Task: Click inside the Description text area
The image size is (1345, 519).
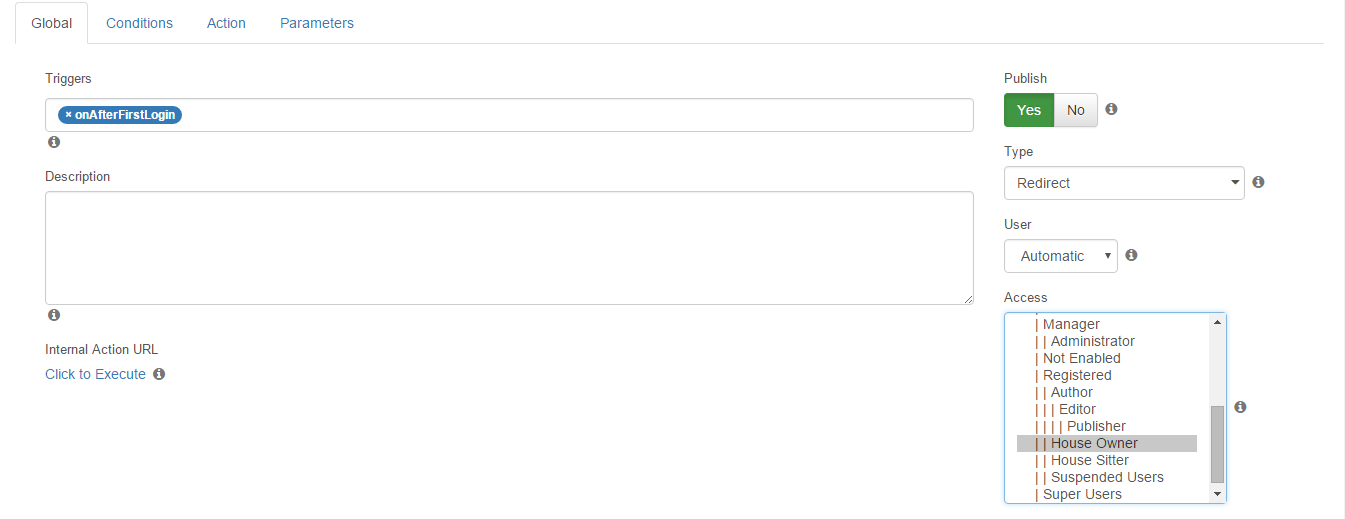Action: (x=509, y=248)
